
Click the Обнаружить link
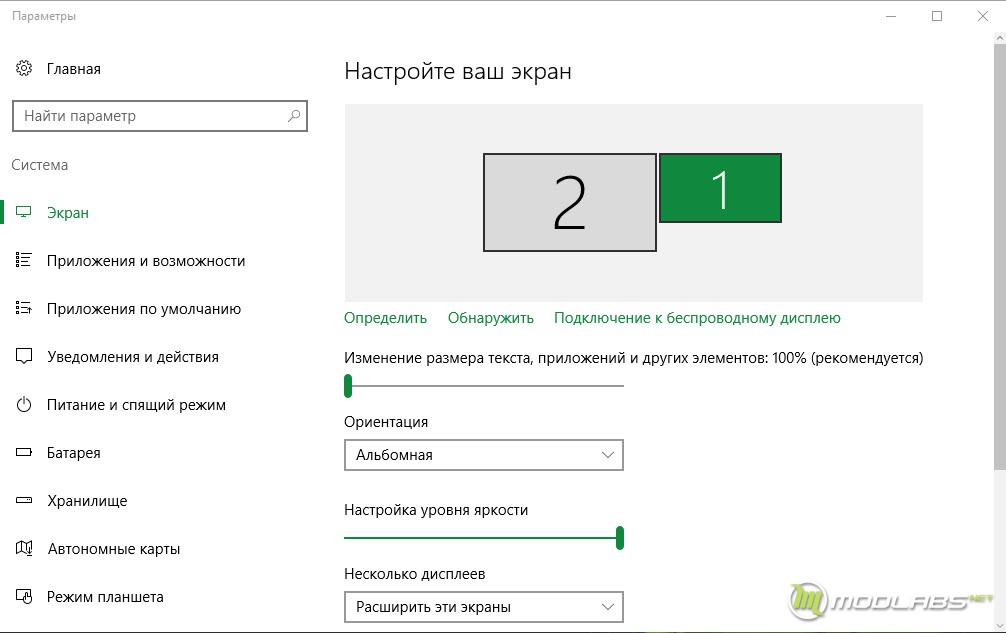tap(491, 318)
